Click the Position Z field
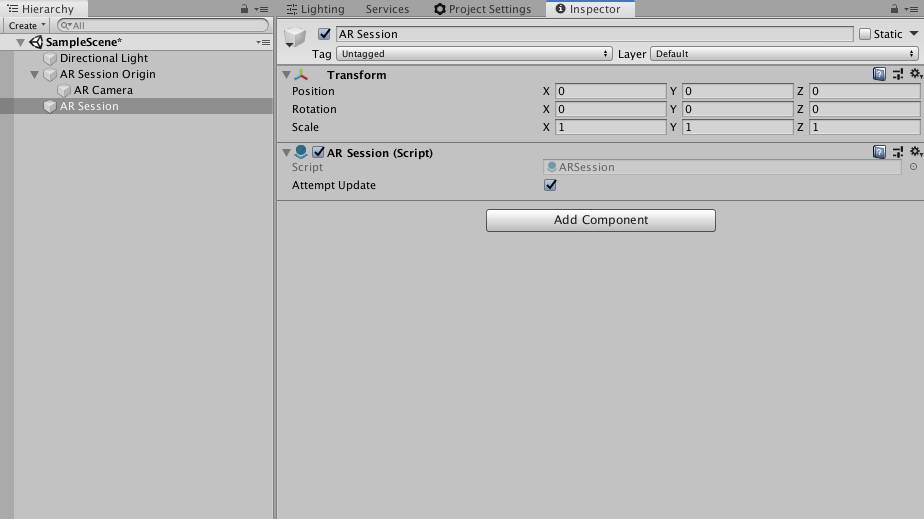 [864, 91]
